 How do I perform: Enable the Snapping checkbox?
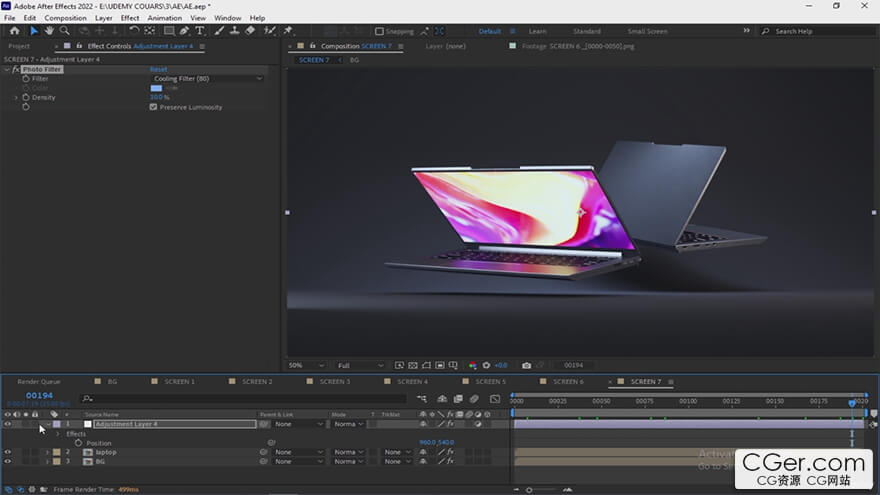(x=380, y=31)
